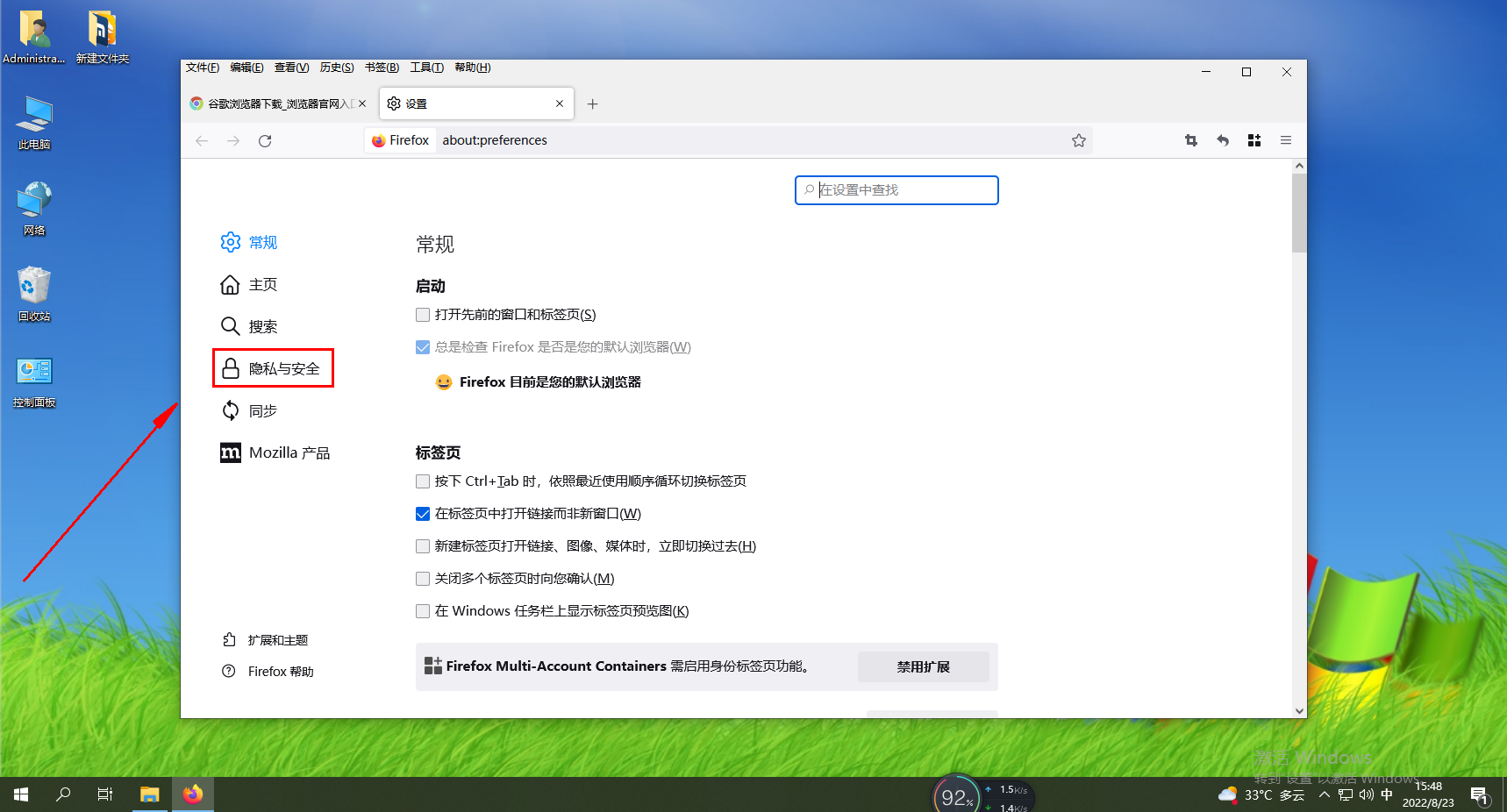Click the scrollbar down arrow

point(1299,711)
